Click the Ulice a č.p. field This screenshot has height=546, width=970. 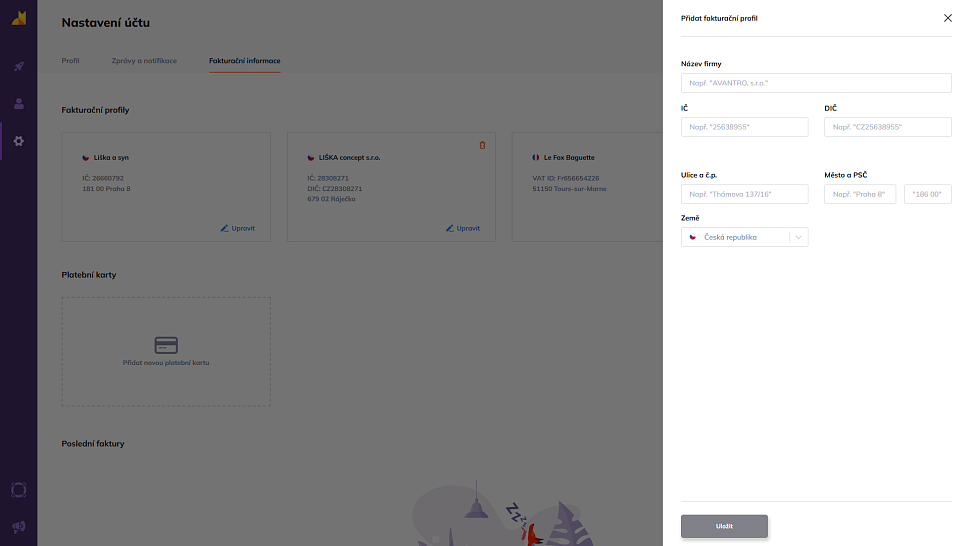pos(744,194)
